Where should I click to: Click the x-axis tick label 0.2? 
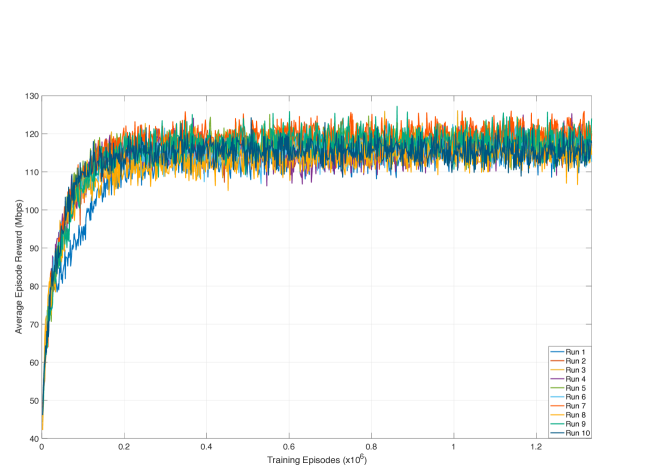click(124, 447)
